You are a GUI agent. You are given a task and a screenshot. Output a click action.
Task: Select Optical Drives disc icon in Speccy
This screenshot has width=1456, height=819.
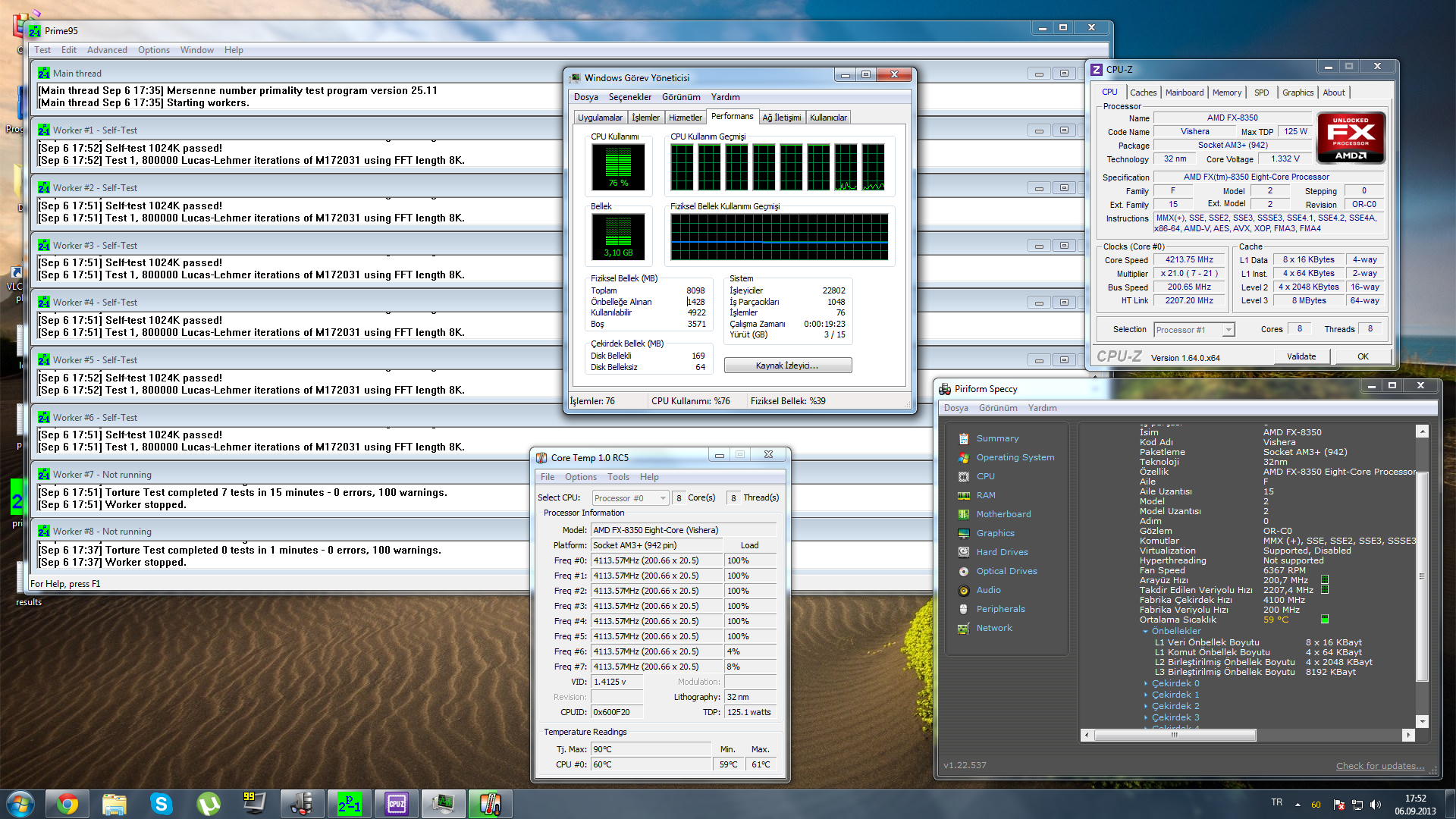click(x=963, y=571)
